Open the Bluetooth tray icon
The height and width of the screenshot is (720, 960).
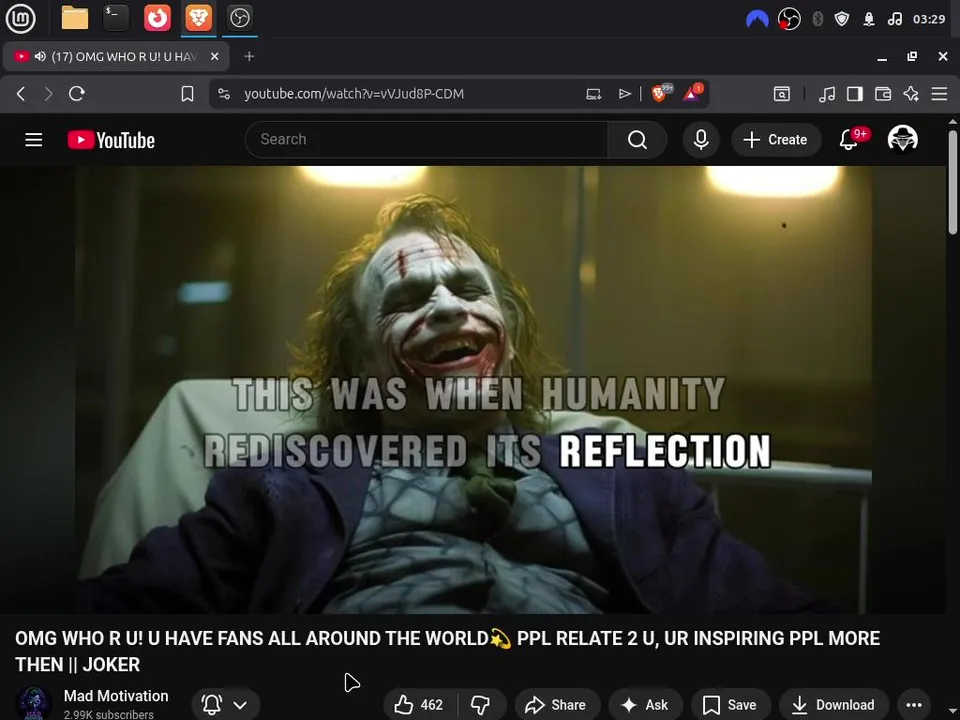tap(817, 19)
